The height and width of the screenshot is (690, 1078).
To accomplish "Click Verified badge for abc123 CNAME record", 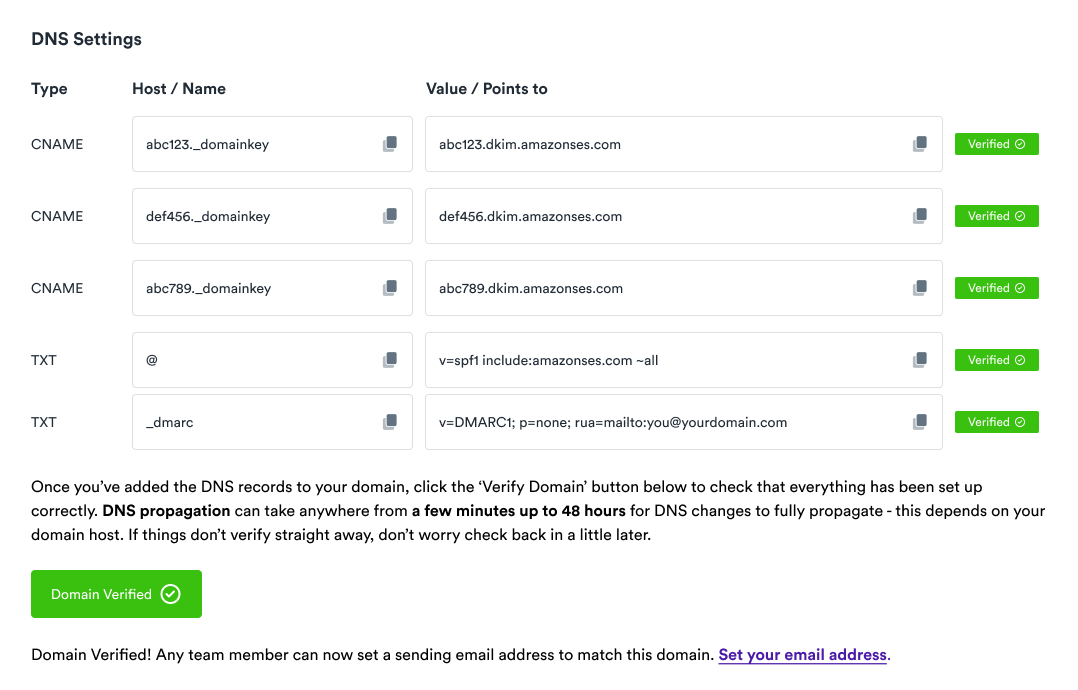I will click(996, 144).
